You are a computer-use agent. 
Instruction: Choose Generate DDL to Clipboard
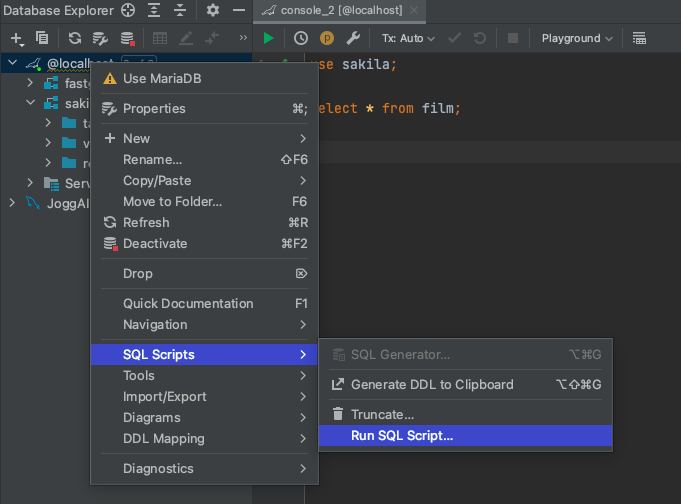[432, 384]
